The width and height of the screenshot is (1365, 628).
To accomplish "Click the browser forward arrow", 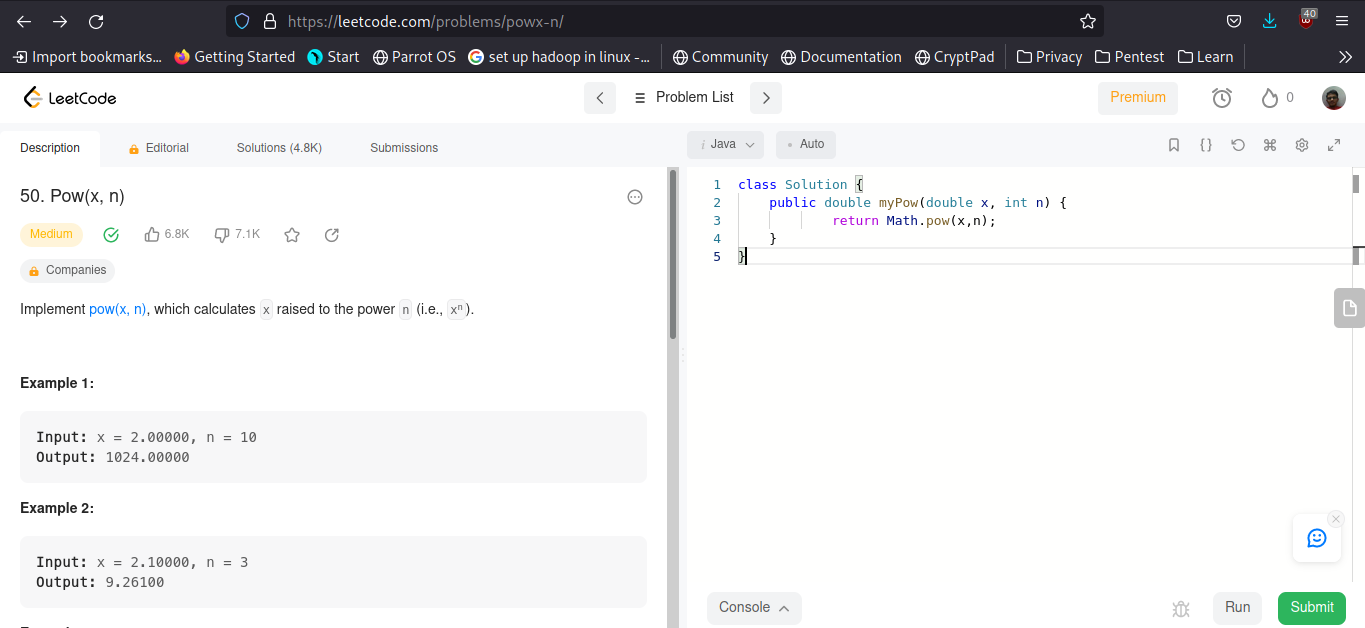I will point(60,21).
